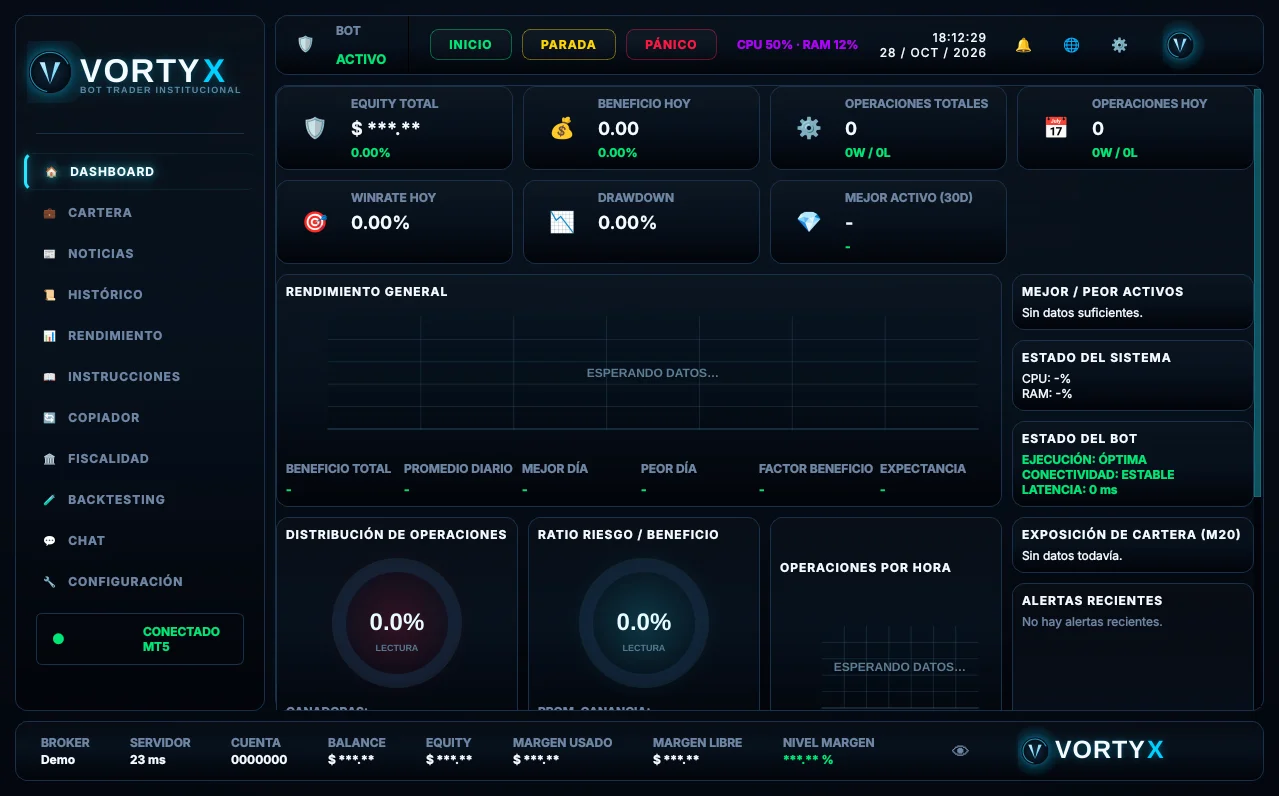Click the money bag icon on Beneficio Hoy

point(562,128)
